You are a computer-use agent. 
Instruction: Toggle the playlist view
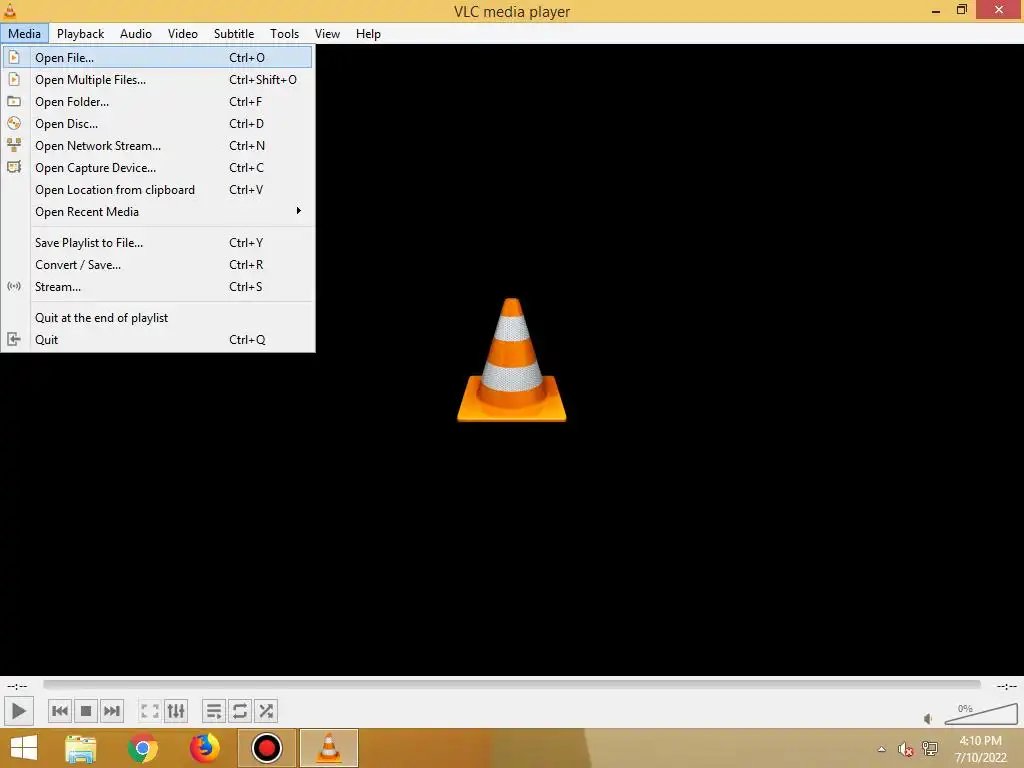[214, 711]
